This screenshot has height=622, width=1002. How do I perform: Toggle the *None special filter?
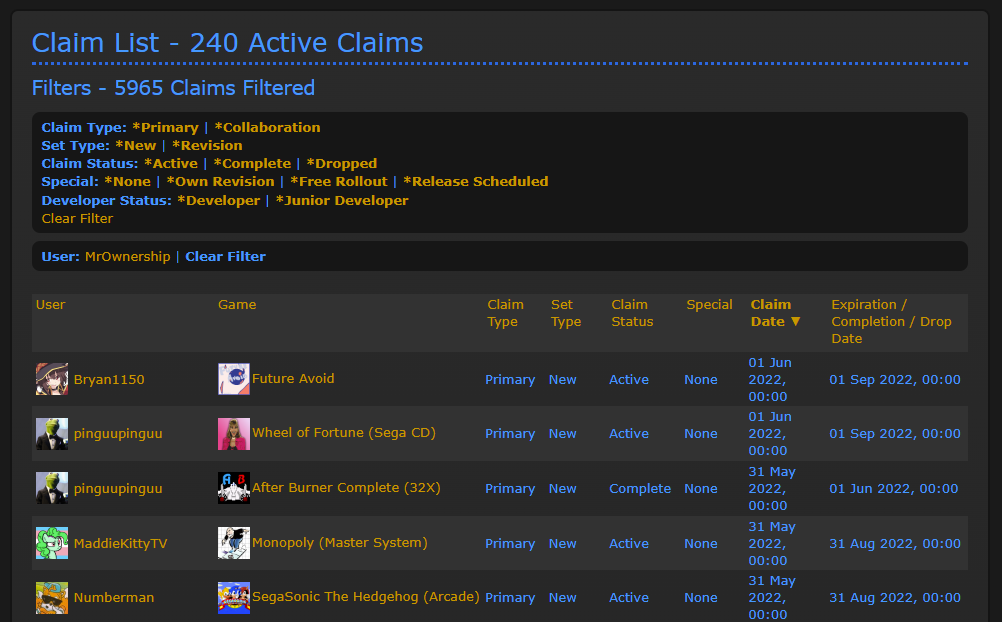coord(127,181)
